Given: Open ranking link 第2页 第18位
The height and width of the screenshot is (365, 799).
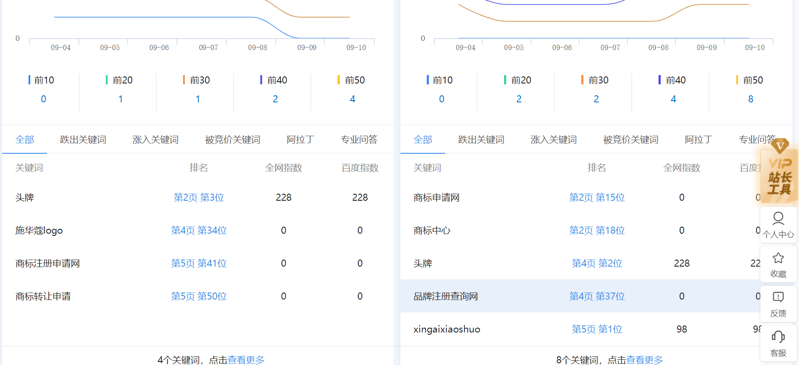Looking at the screenshot, I should coord(597,230).
